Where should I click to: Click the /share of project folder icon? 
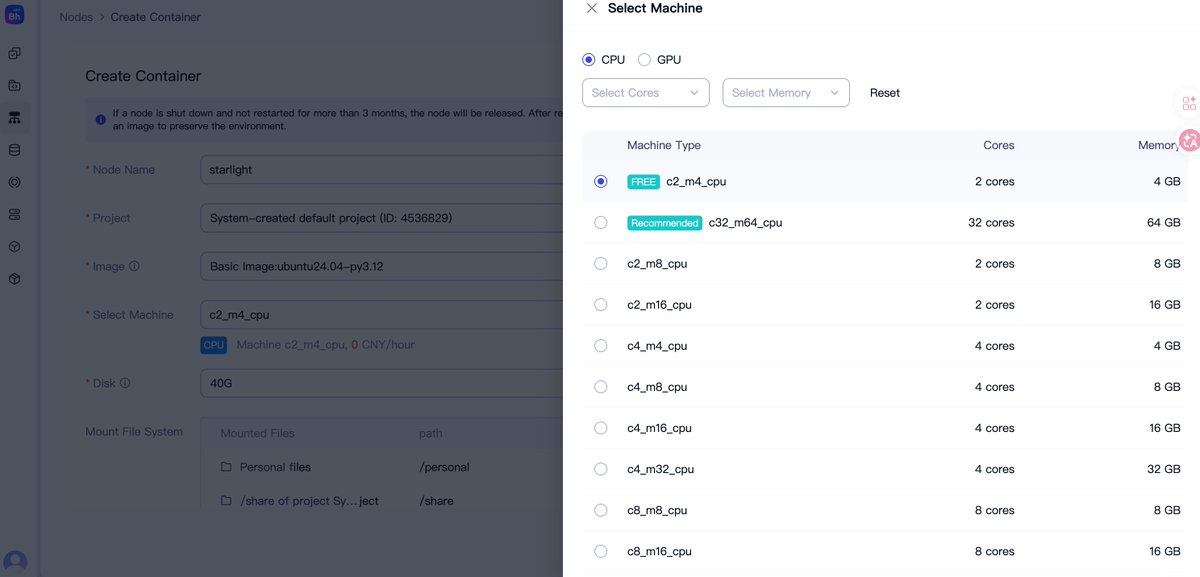click(226, 501)
